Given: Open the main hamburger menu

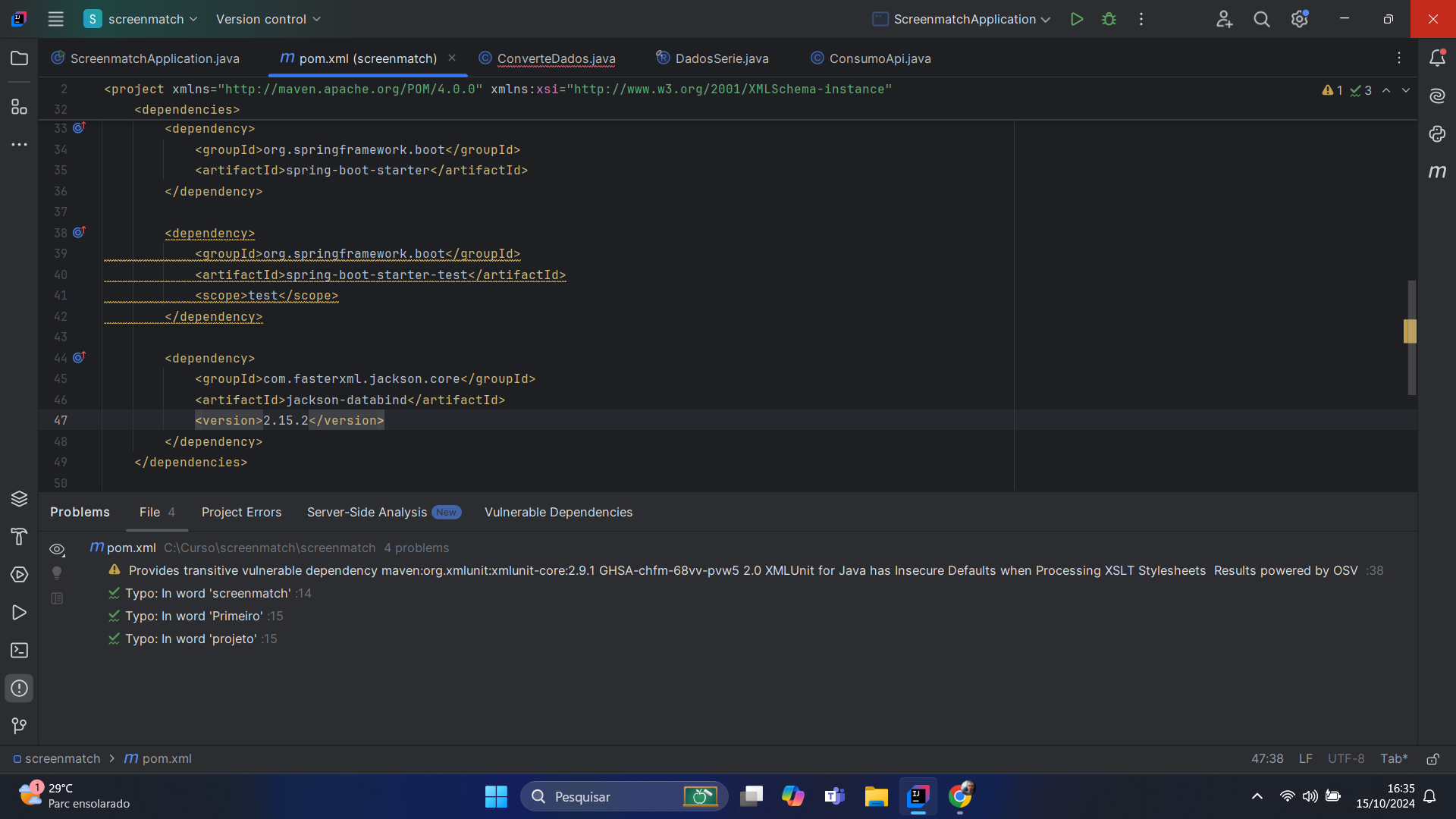Looking at the screenshot, I should point(55,19).
